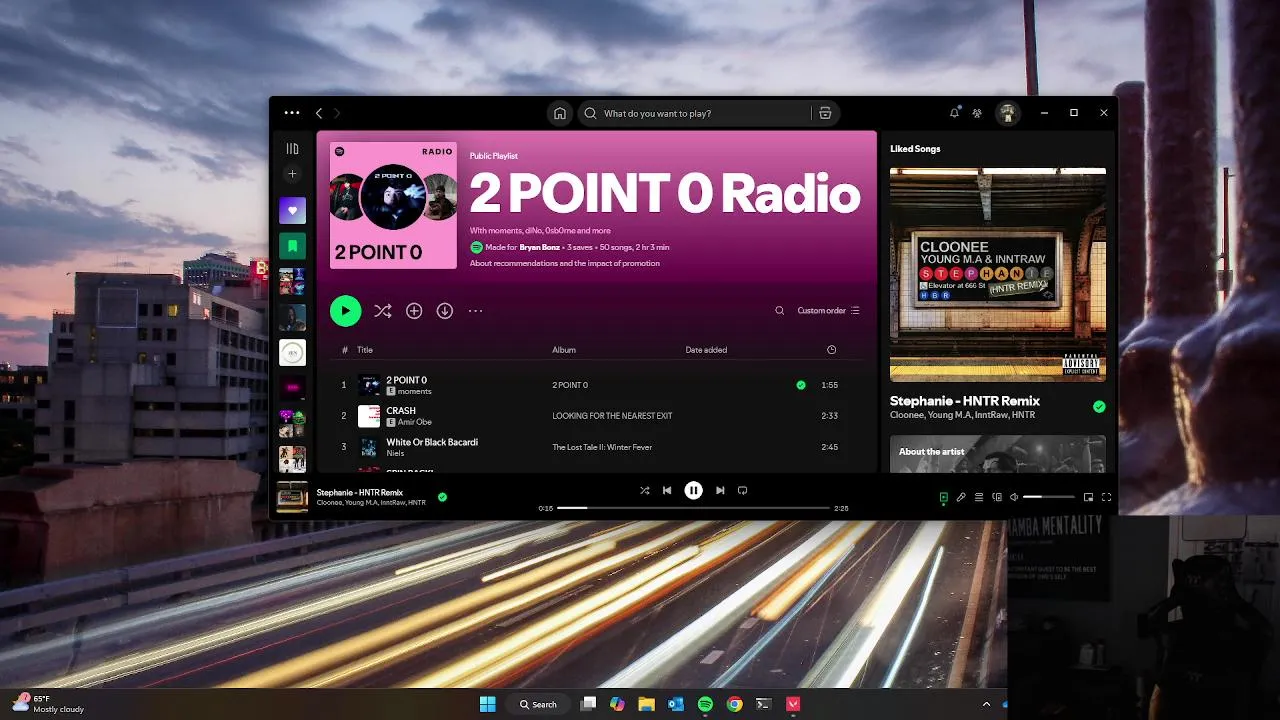The width and height of the screenshot is (1280, 720).
Task: Sort by Date added column header
Action: click(x=706, y=350)
